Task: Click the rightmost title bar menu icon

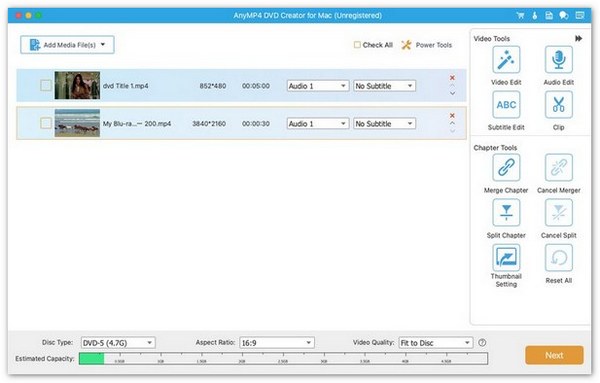Action: click(x=580, y=16)
